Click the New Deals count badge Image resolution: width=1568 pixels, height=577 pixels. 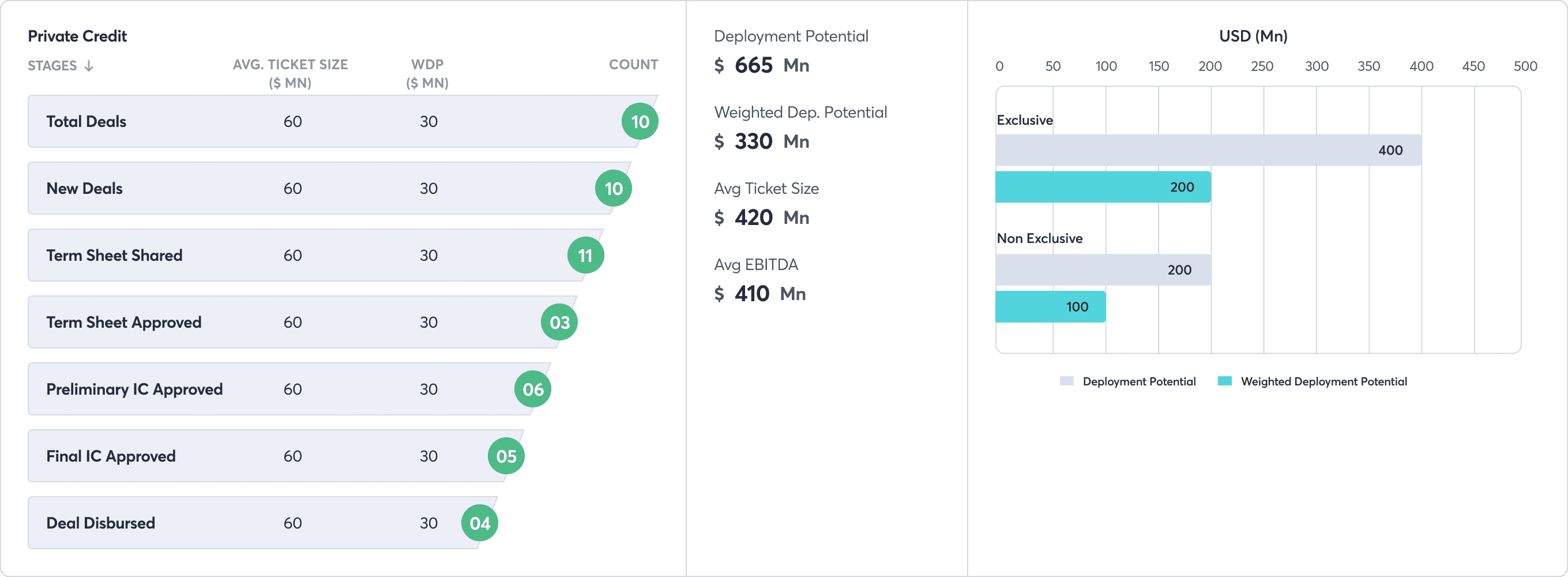click(613, 188)
